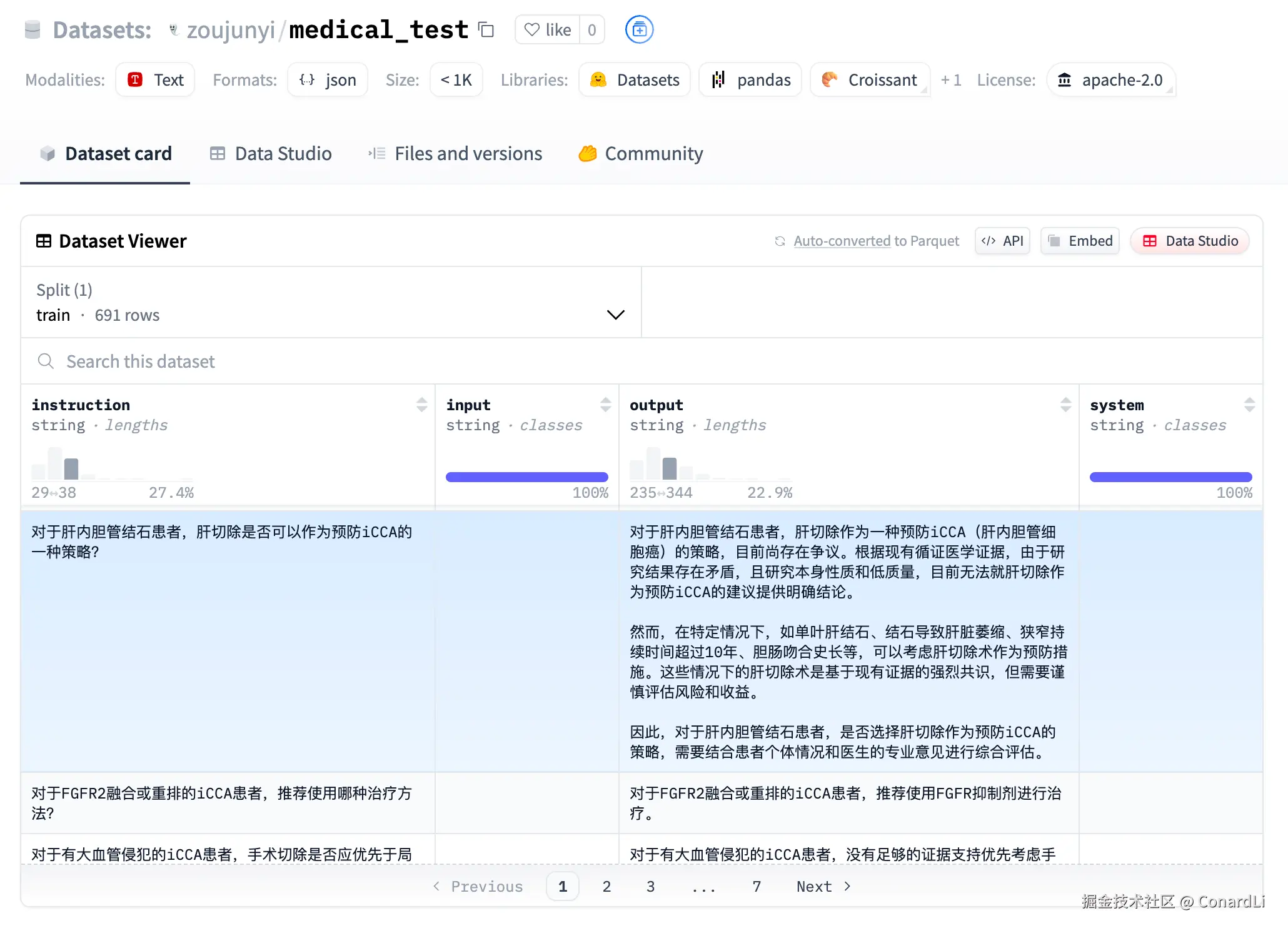Screen dimensions: 1288x933
Task: Go to Next page of results
Action: (x=823, y=886)
